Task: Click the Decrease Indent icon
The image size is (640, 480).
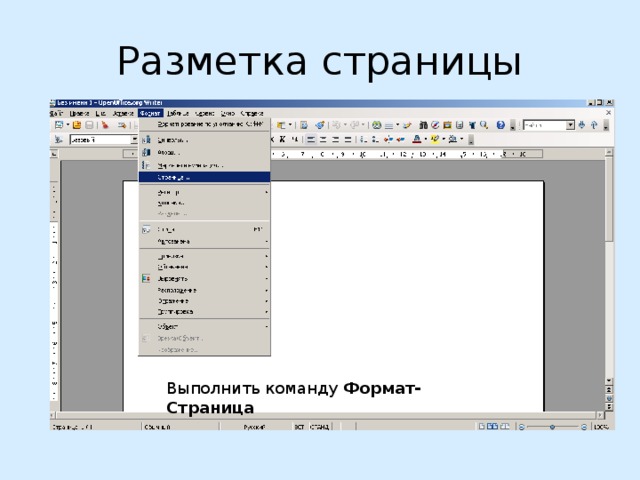Action: [388, 139]
